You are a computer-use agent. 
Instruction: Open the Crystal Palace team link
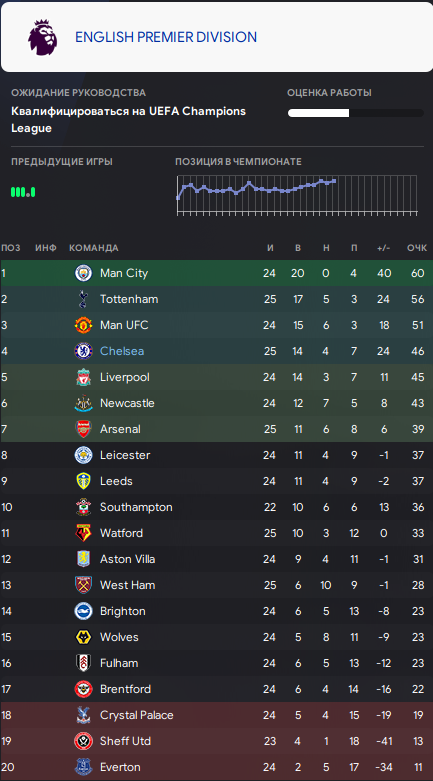point(137,715)
